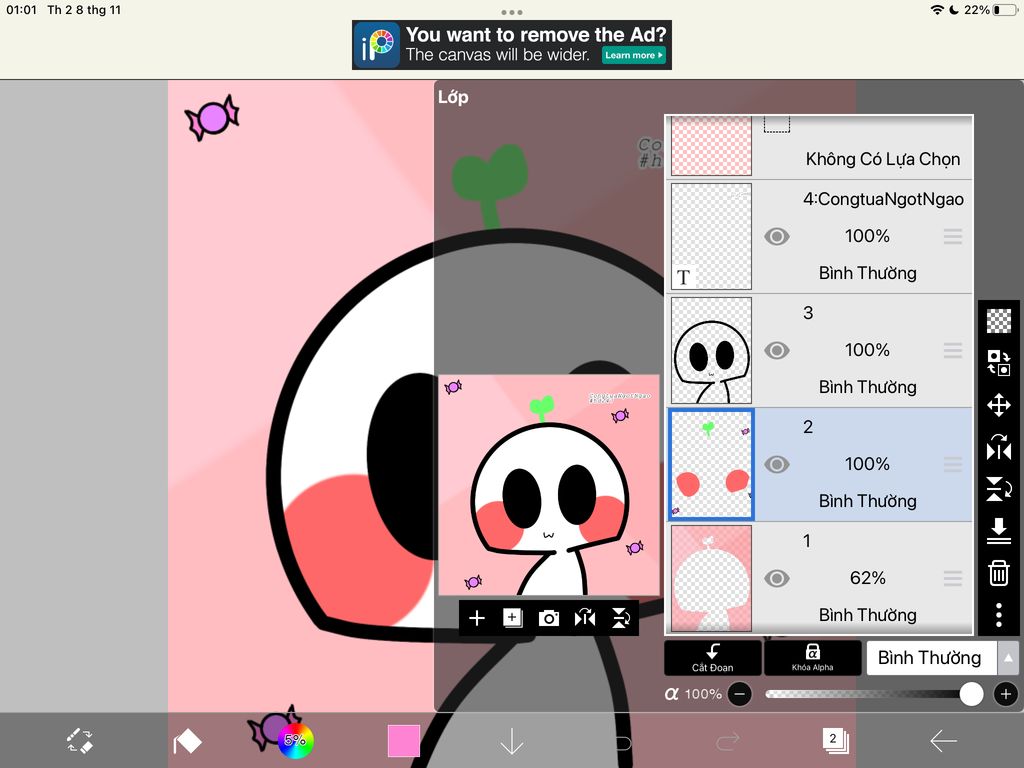1024x768 pixels.
Task: Tap the 62% opacity value of layer 1
Action: coord(867,578)
